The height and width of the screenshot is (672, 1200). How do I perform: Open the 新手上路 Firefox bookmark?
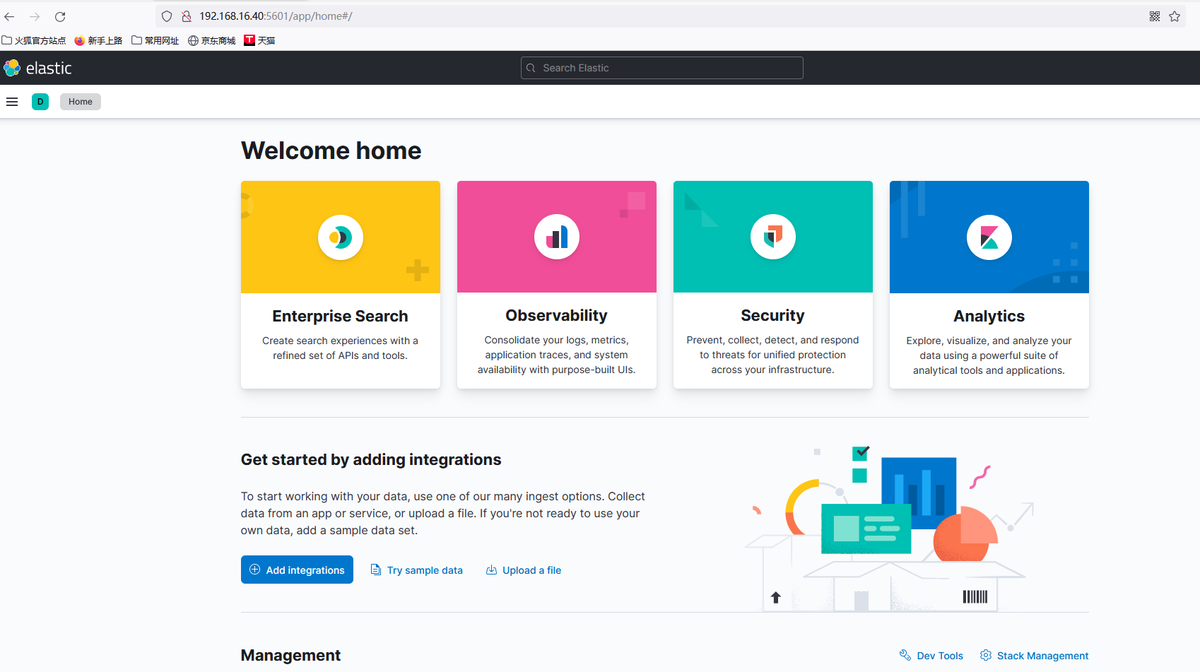coord(98,41)
